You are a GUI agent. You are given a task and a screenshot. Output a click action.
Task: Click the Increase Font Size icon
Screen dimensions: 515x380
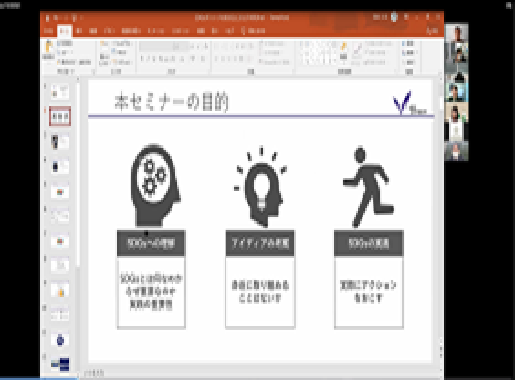point(193,47)
